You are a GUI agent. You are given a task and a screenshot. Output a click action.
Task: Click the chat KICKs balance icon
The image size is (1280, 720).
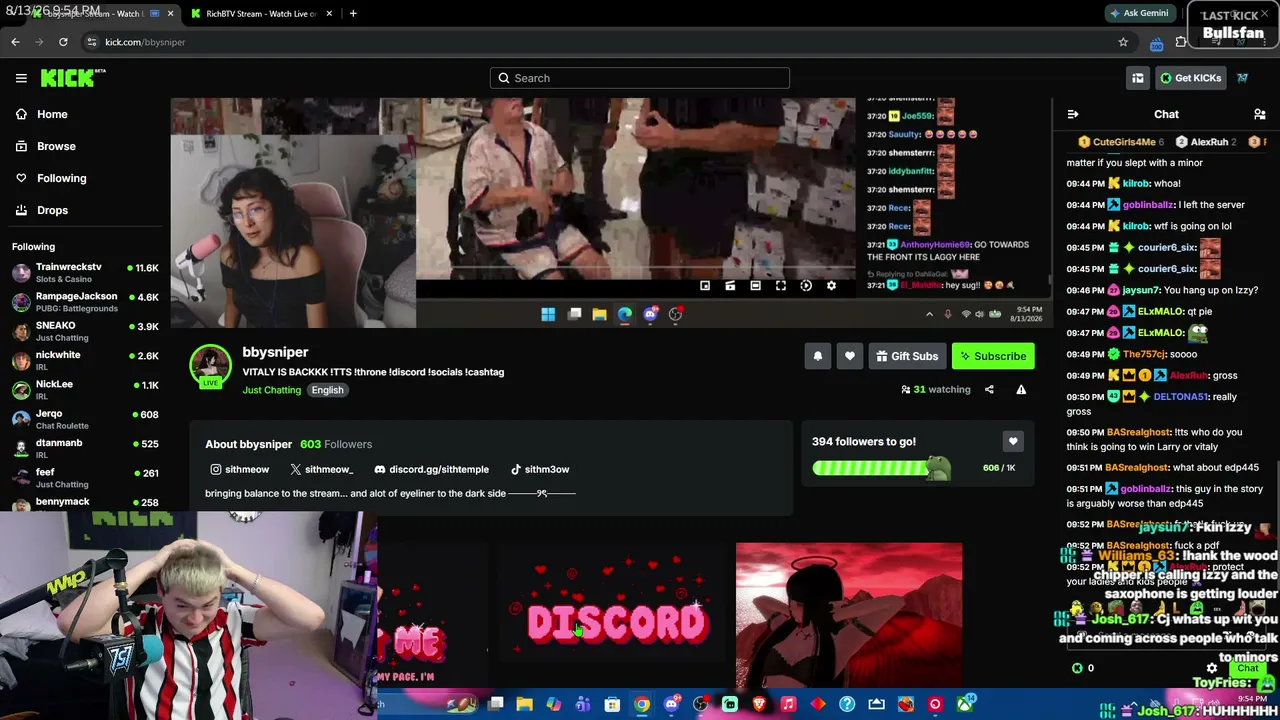pyautogui.click(x=1077, y=668)
